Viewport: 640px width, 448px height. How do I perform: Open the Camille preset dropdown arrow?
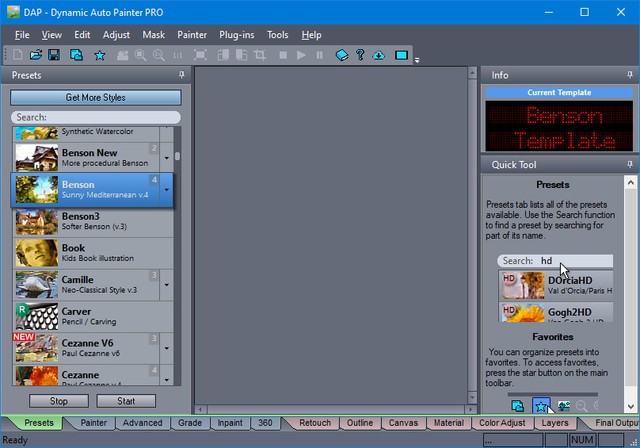pyautogui.click(x=167, y=286)
